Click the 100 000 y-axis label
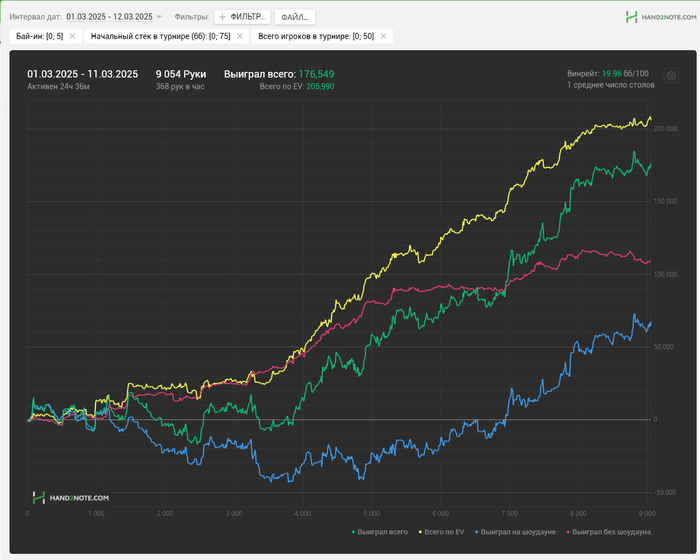 click(666, 274)
